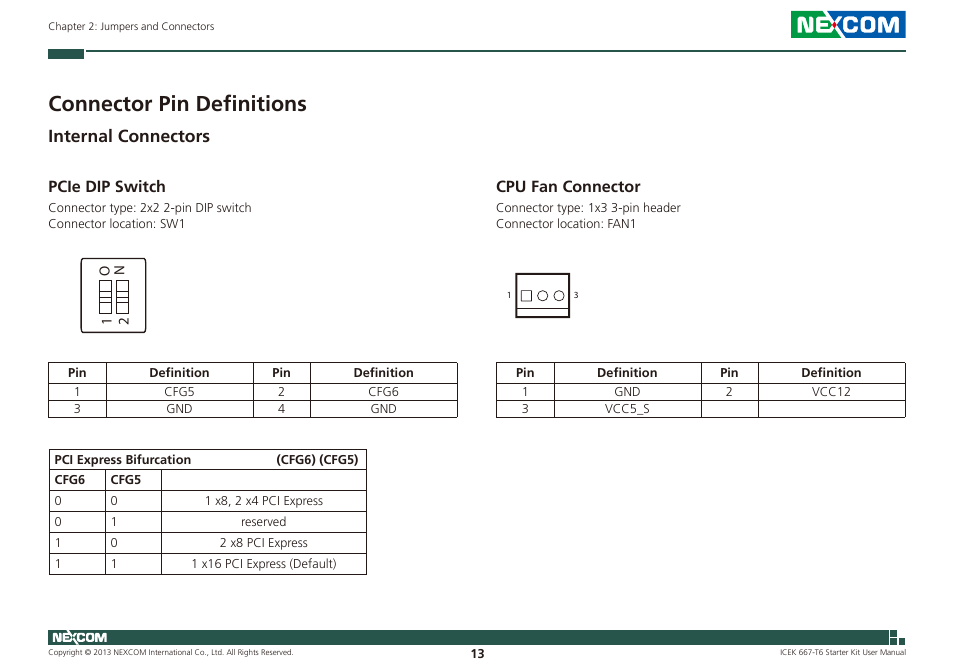954x672 pixels.
Task: Click the '(CFG6) (CFG5)' header text
Action: tap(317, 460)
